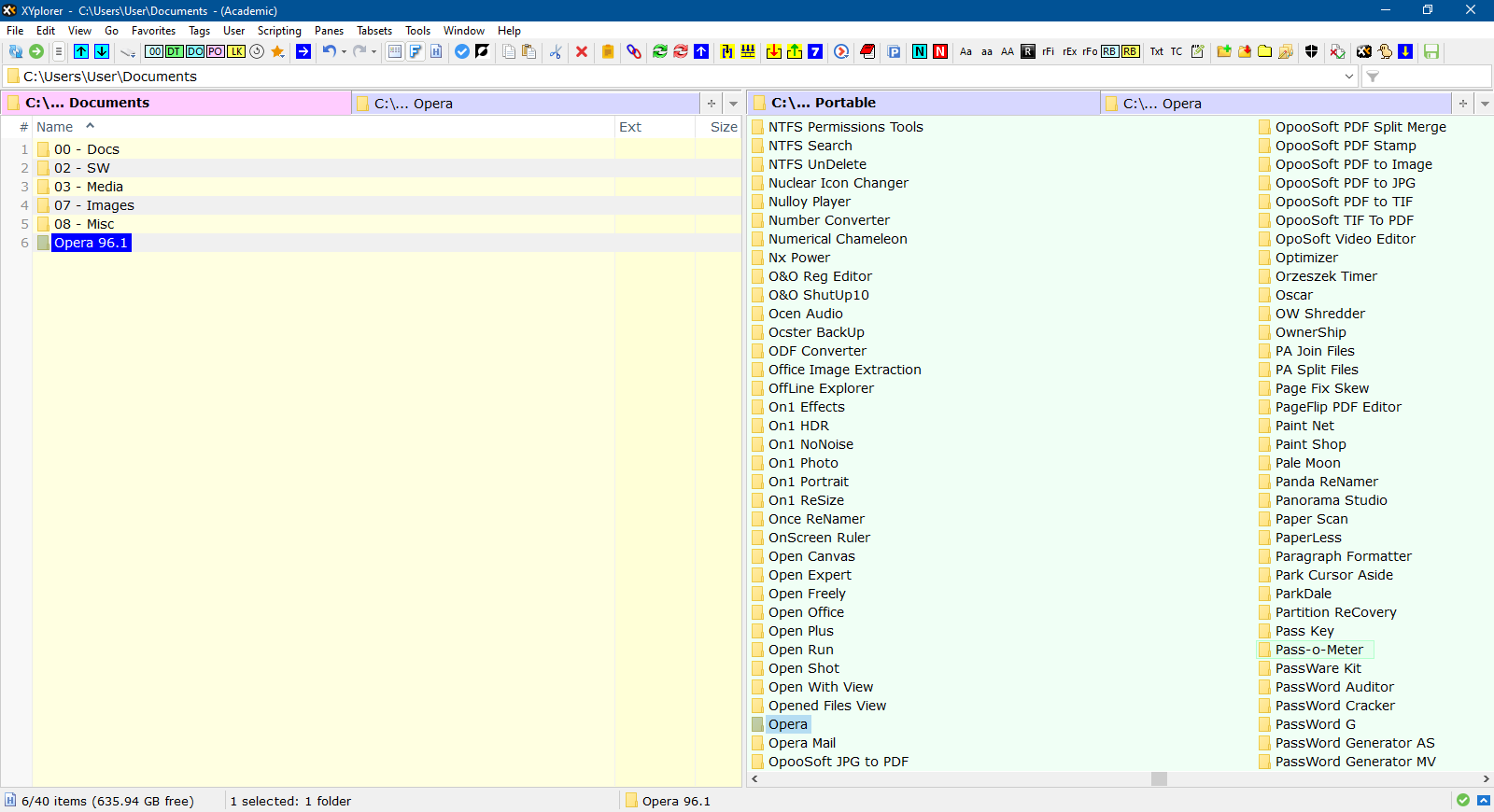Sort by the Ext column header
Screen dimensions: 1494x812
655,127
